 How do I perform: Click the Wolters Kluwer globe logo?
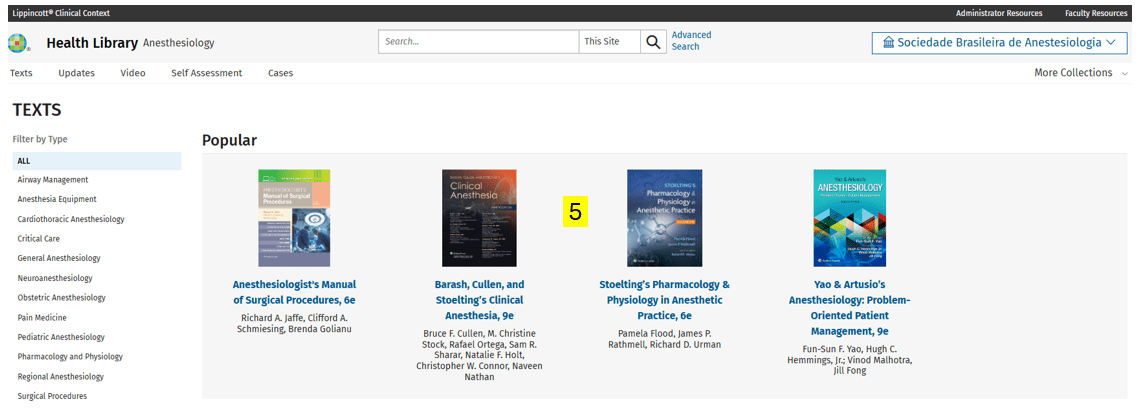[19, 43]
